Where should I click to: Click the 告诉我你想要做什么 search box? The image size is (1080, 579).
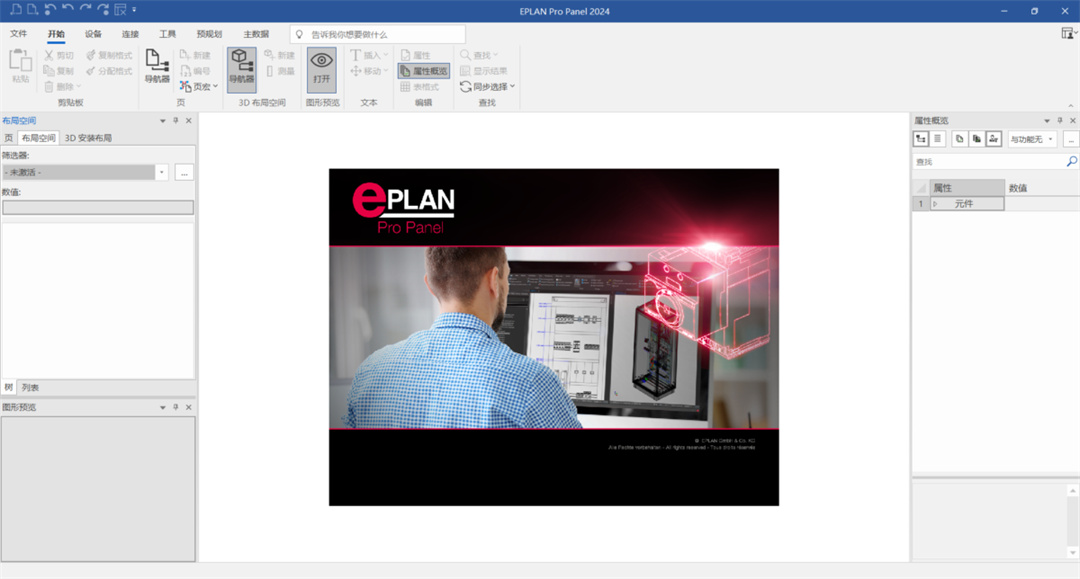377,34
